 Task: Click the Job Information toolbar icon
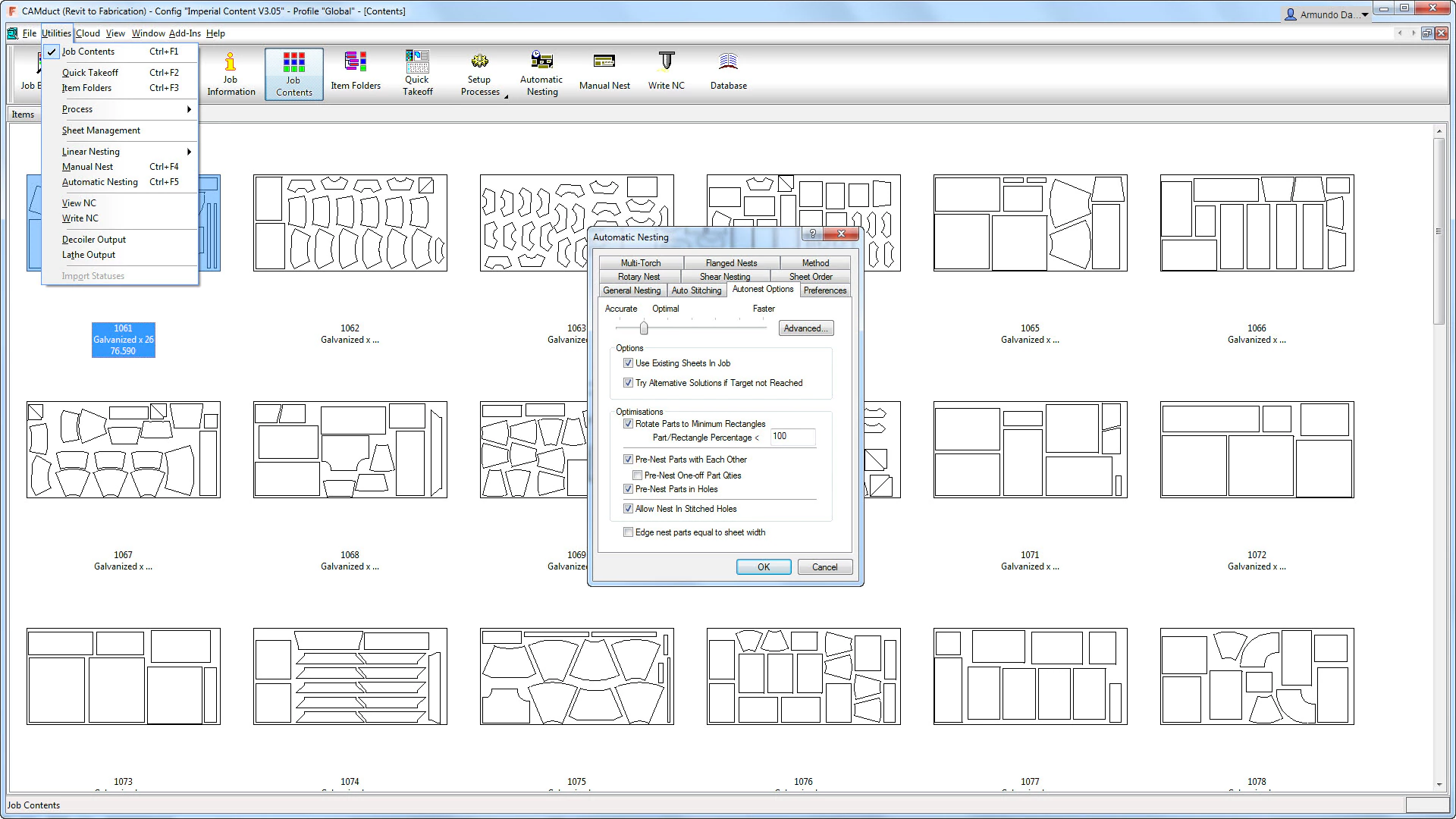pos(231,74)
